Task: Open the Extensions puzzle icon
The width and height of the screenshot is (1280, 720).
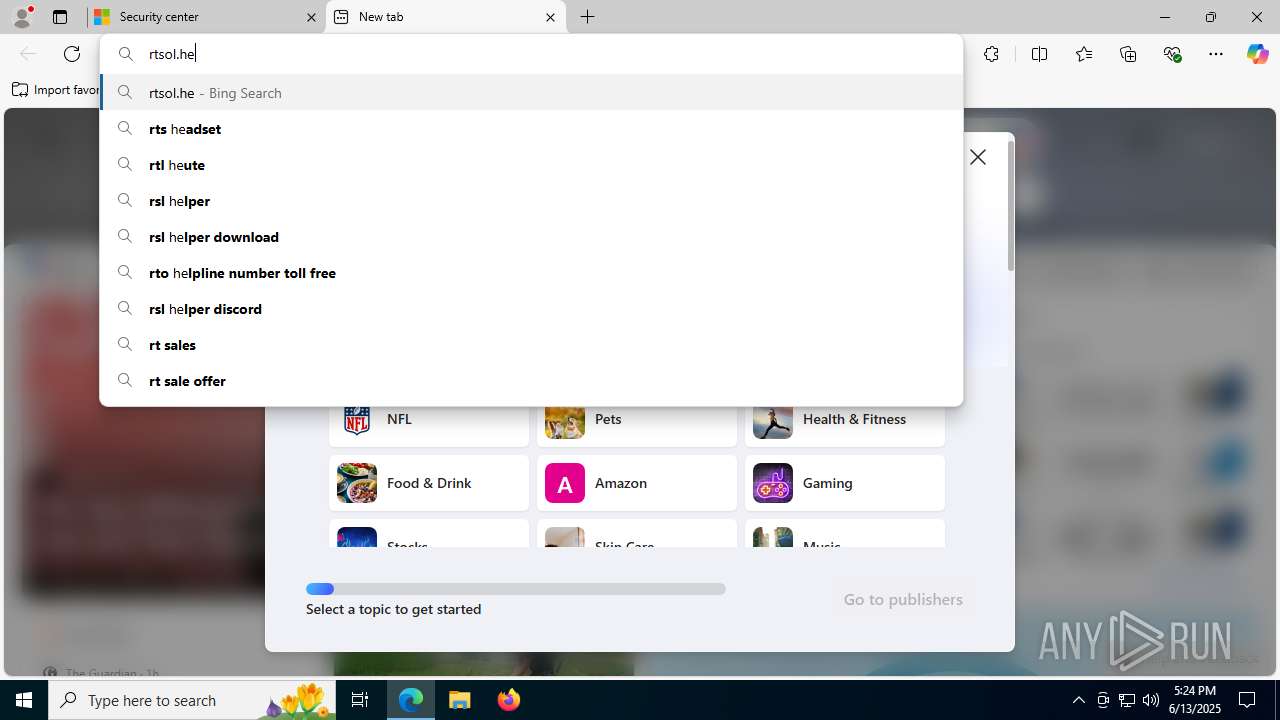Action: (991, 54)
